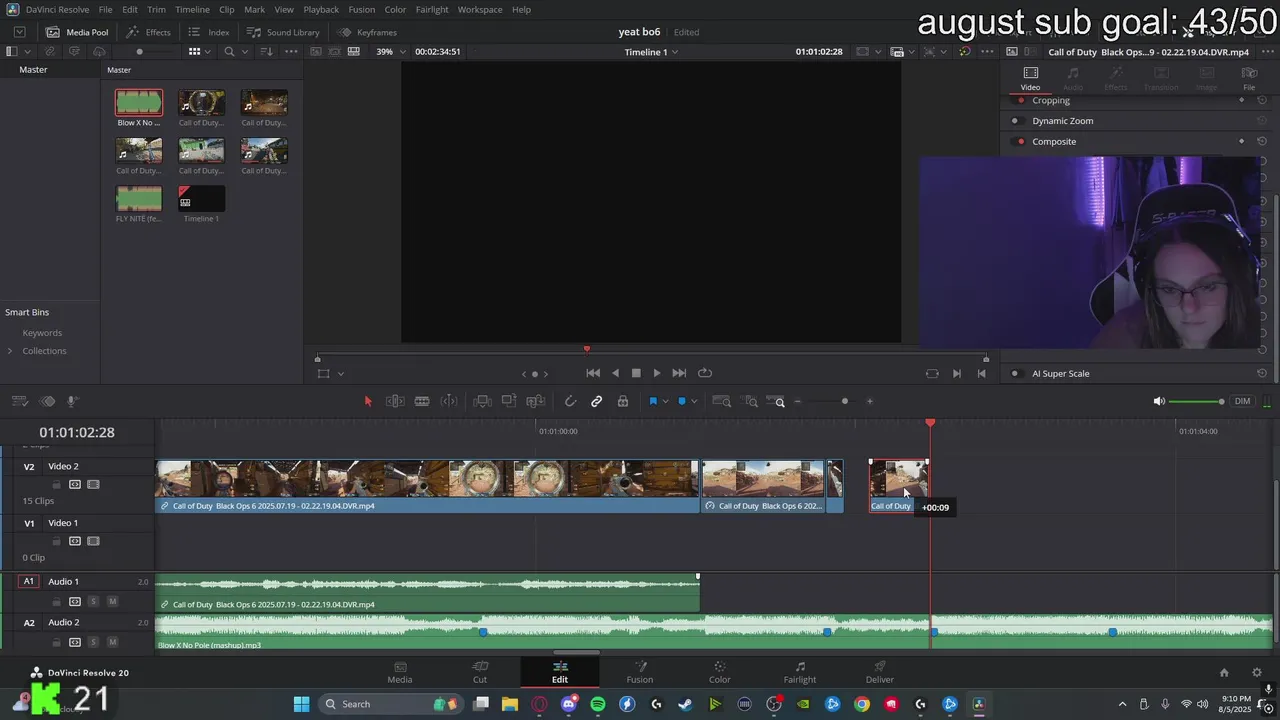Open the Media Pool panel
Viewport: 1280px width, 720px height.
[x=77, y=32]
